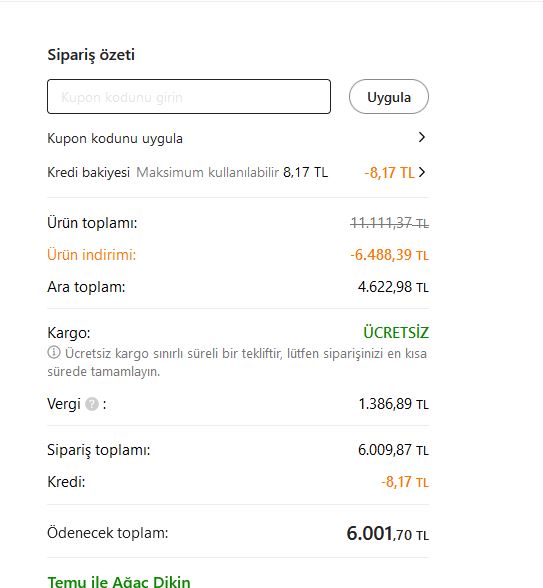Viewport: 543px width, 588px height.
Task: Click the struck-through 11.111,37 TL price
Action: pos(389,223)
